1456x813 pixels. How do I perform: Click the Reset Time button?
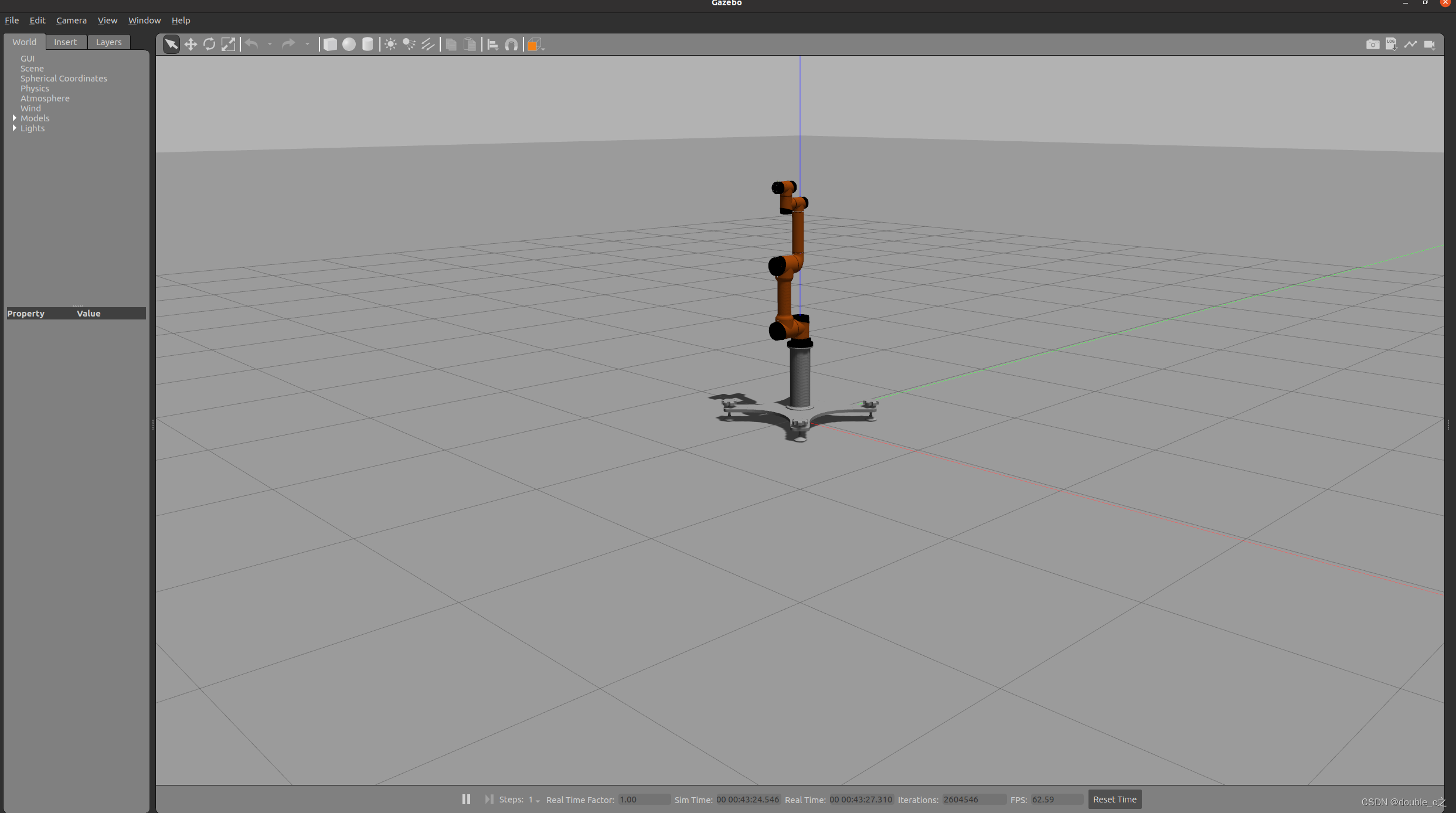[x=1114, y=799]
